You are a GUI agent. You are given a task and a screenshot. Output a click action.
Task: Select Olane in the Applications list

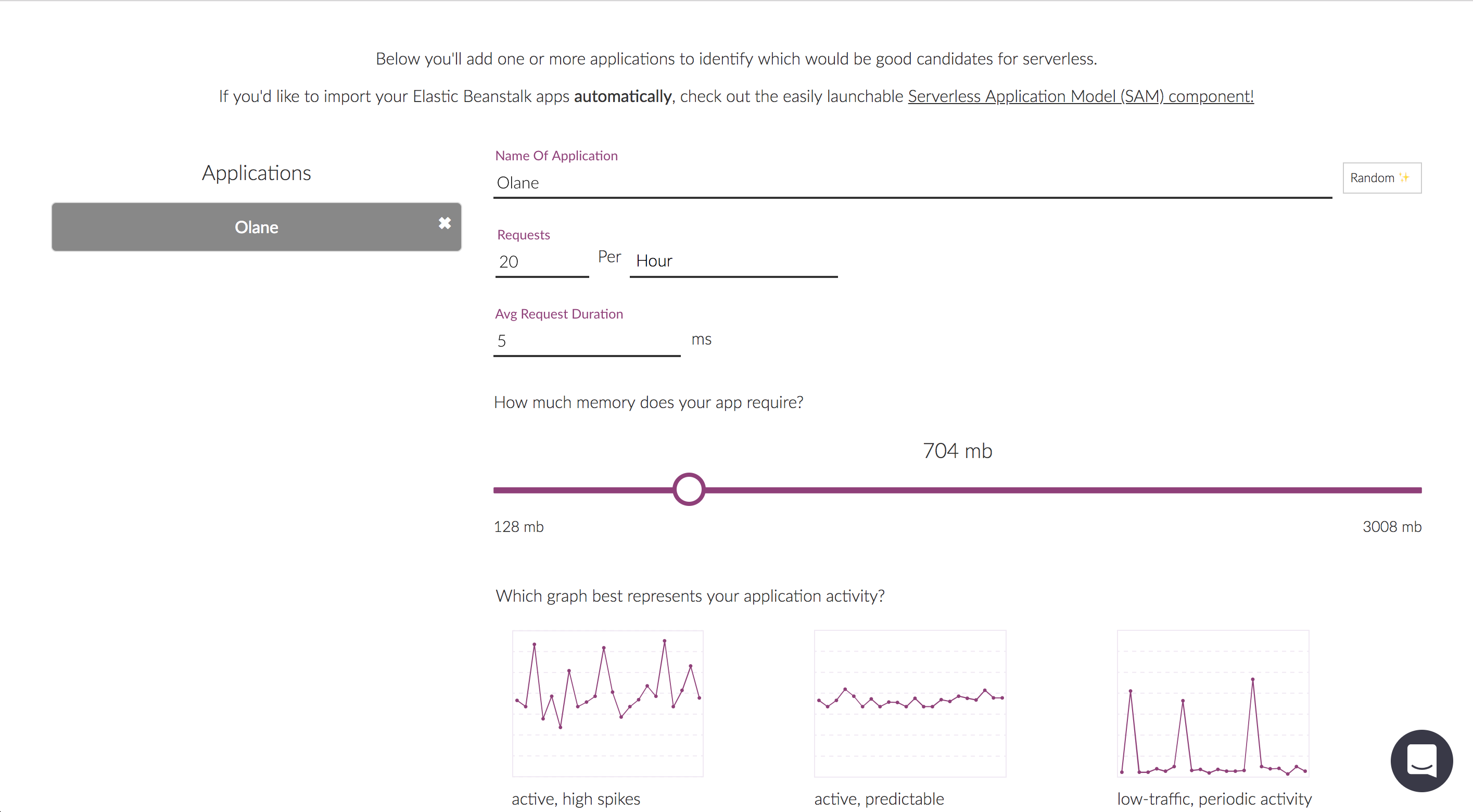(x=256, y=227)
